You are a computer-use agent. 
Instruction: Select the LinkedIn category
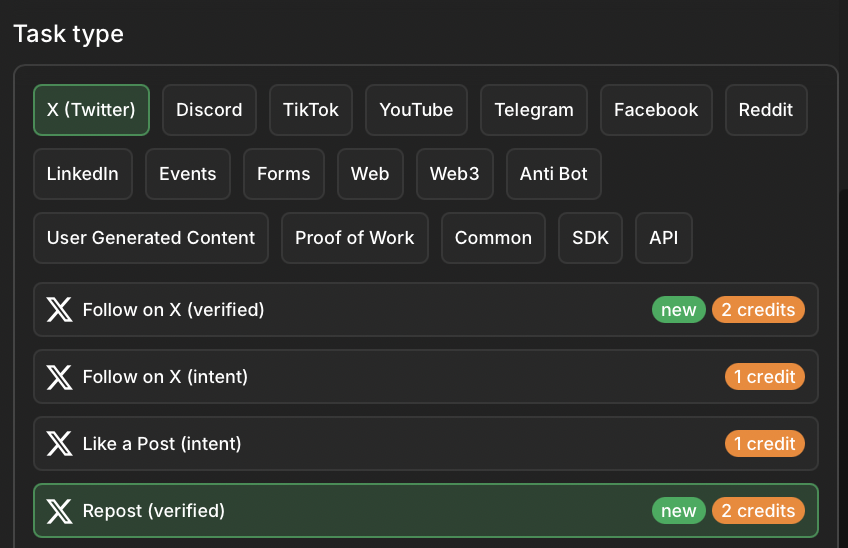(x=83, y=174)
